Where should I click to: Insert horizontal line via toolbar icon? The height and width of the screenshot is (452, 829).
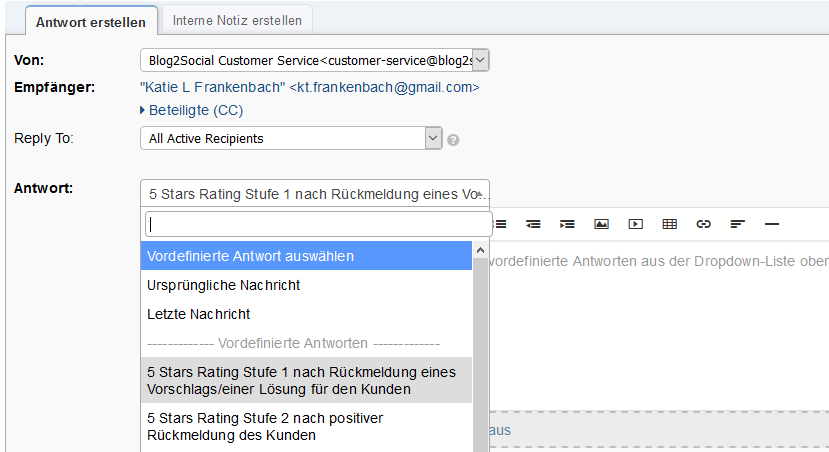(x=772, y=224)
